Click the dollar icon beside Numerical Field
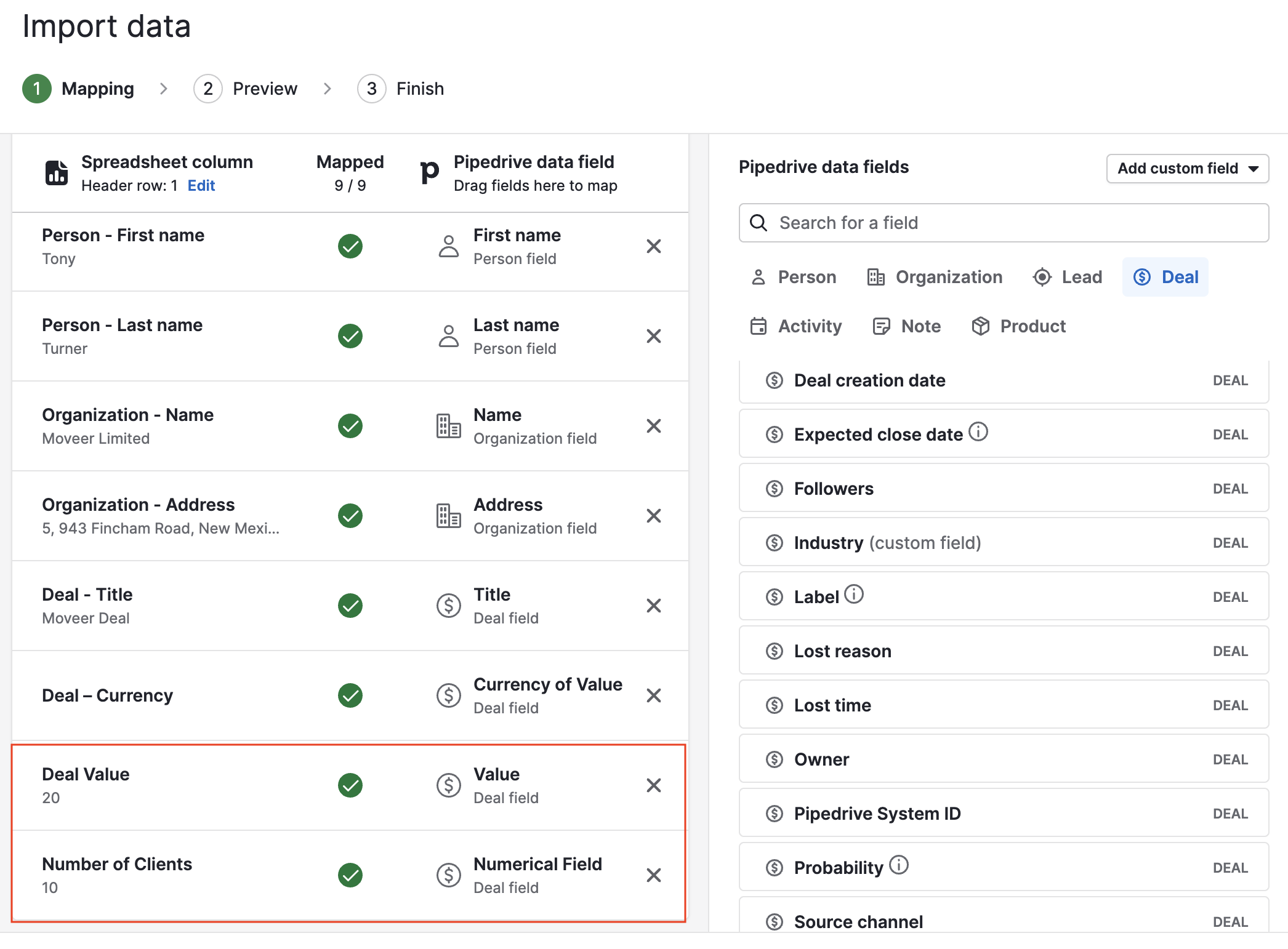This screenshot has height=949, width=1288. coord(449,875)
